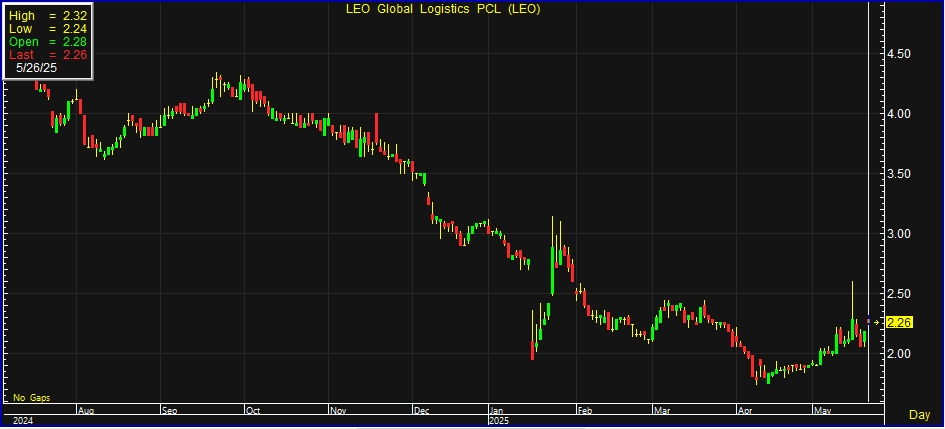Click the 3.00 price axis label
The width and height of the screenshot is (945, 429).
click(899, 233)
